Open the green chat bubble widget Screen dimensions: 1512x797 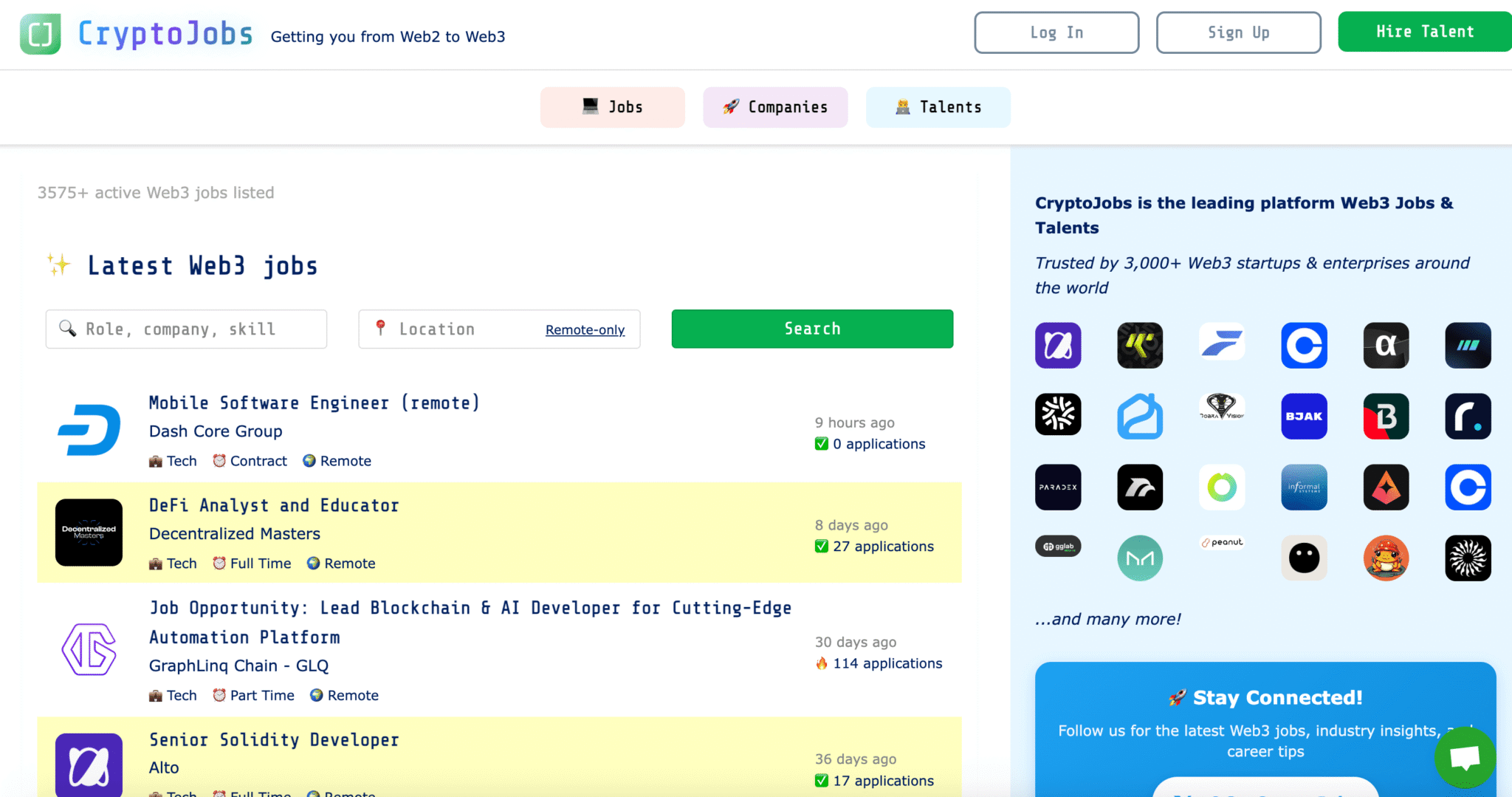click(1465, 757)
